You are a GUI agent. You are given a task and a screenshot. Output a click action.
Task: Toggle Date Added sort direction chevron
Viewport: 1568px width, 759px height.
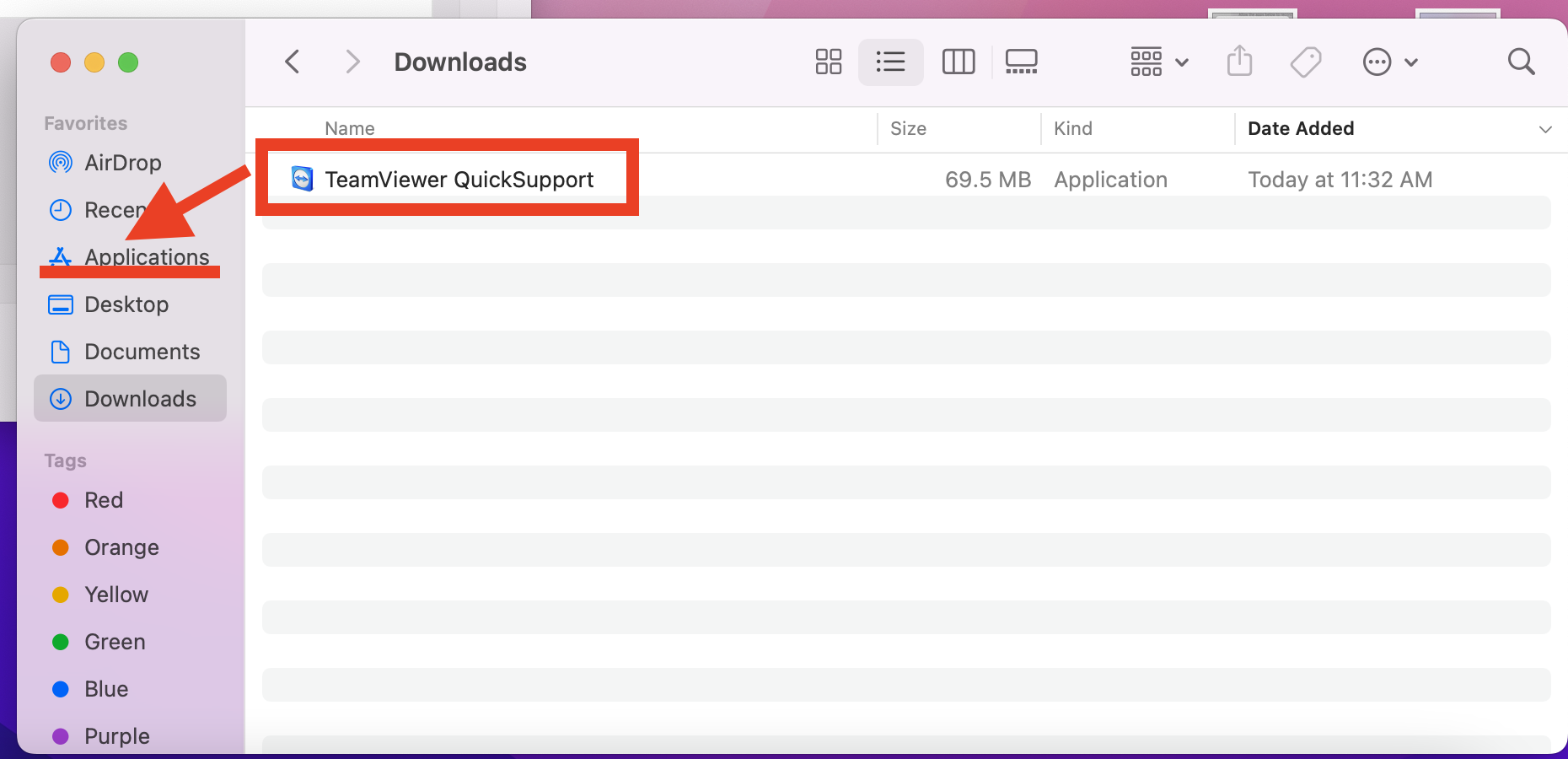(1545, 129)
